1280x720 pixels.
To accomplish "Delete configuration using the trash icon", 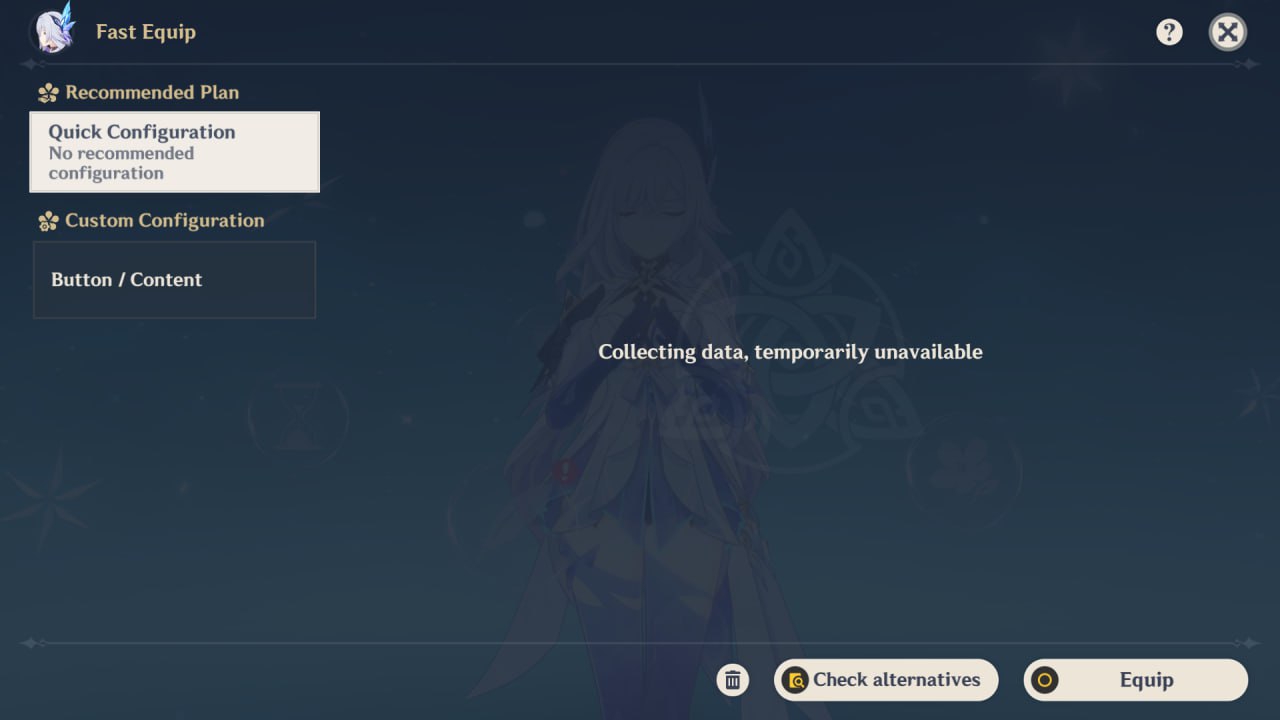I will [x=733, y=680].
